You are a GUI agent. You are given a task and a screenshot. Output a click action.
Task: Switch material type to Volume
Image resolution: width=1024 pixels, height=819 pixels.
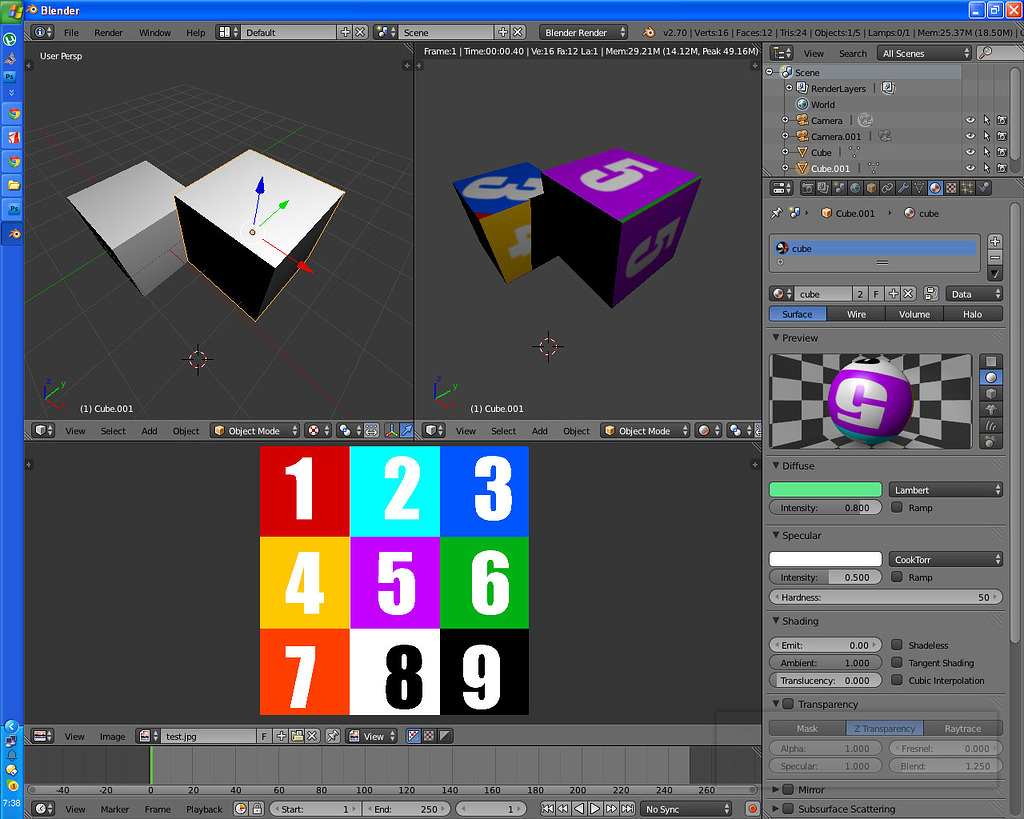pyautogui.click(x=914, y=314)
